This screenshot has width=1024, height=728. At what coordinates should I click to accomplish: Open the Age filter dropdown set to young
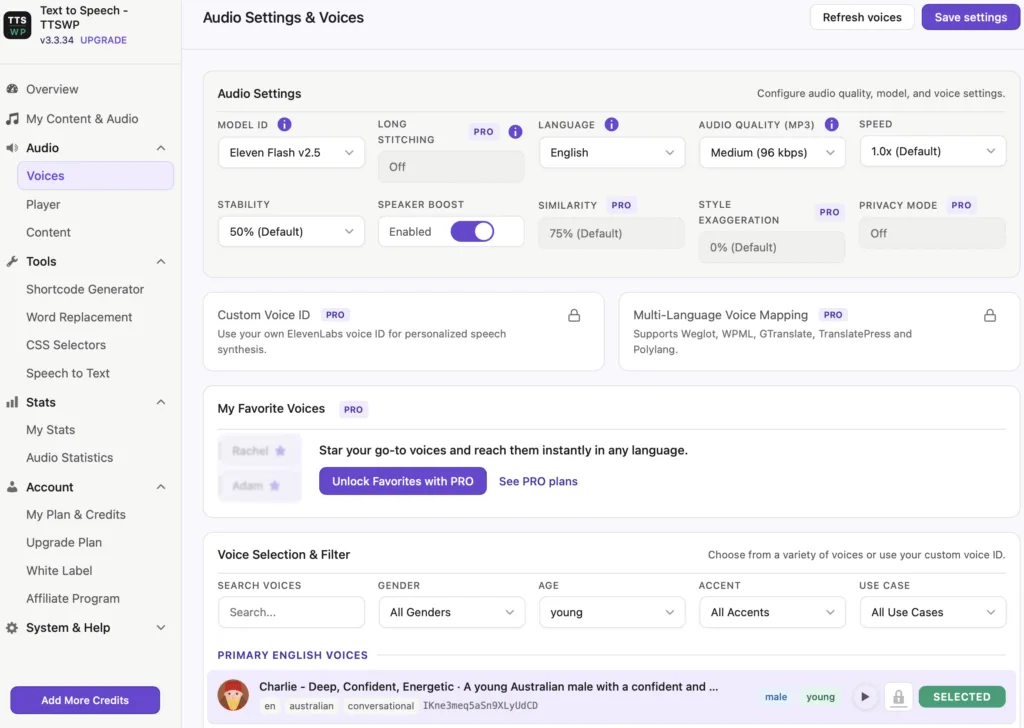pos(612,612)
